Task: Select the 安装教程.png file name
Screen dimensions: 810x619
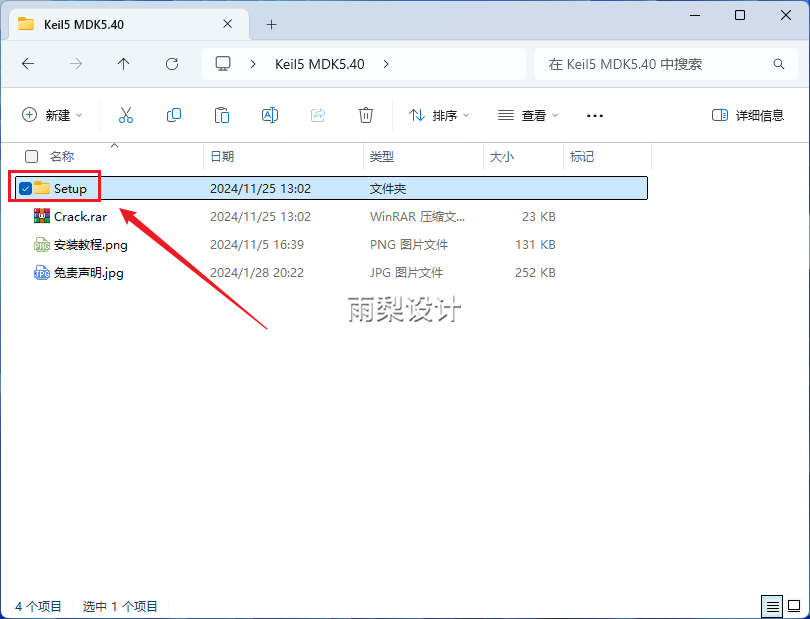Action: point(91,244)
